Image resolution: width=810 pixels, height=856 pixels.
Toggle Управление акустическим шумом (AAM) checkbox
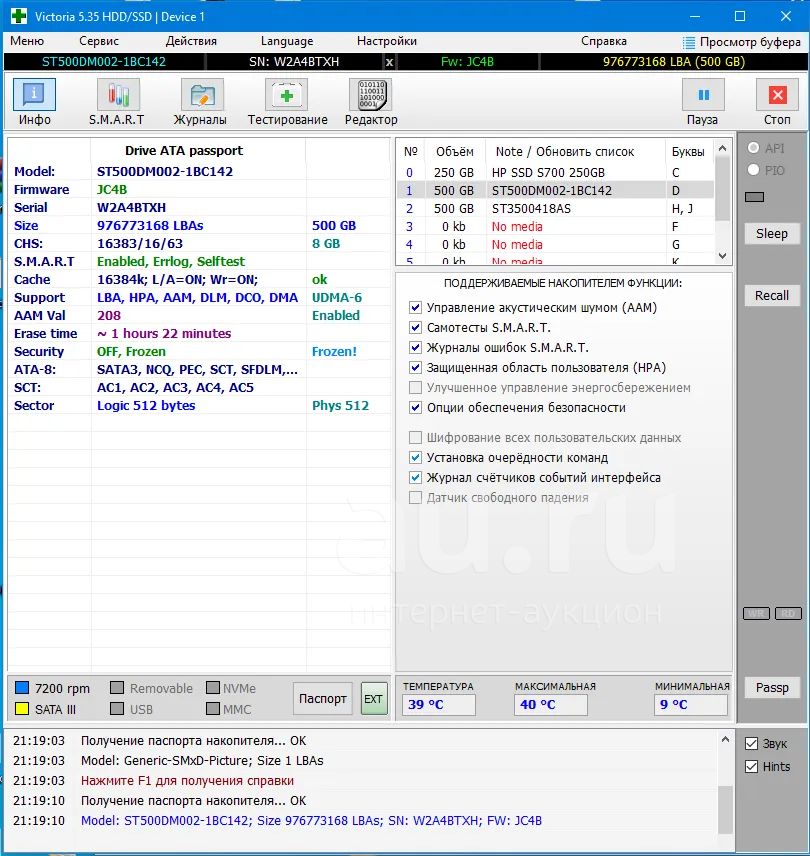click(x=415, y=307)
